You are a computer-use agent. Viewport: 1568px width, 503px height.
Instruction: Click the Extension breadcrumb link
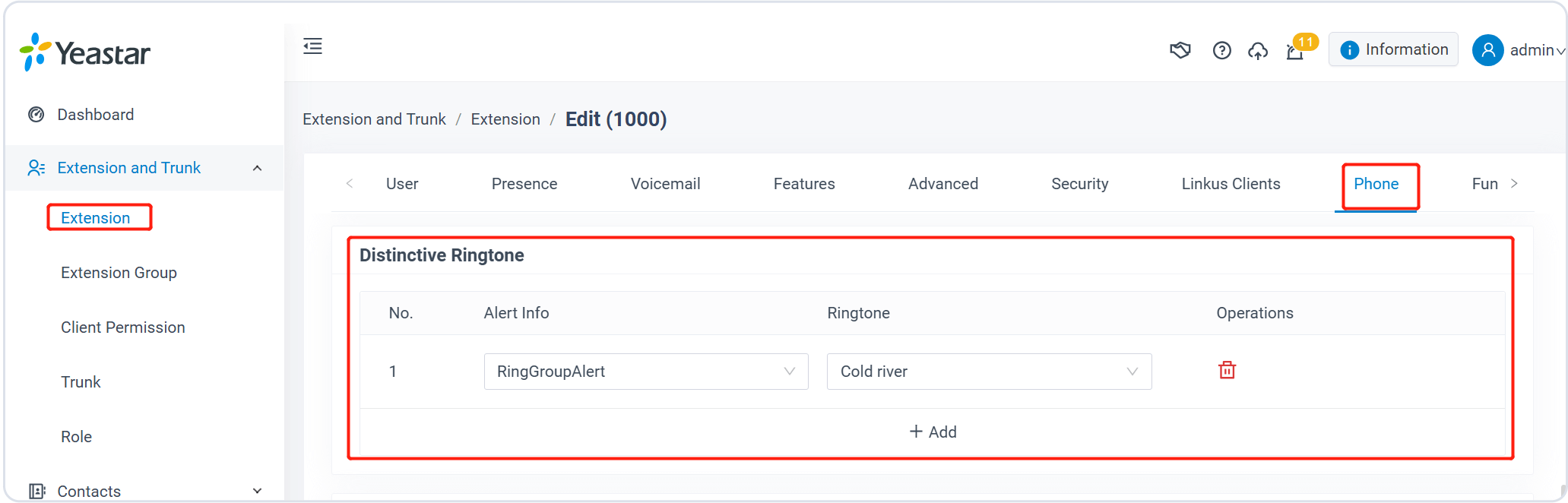[505, 119]
